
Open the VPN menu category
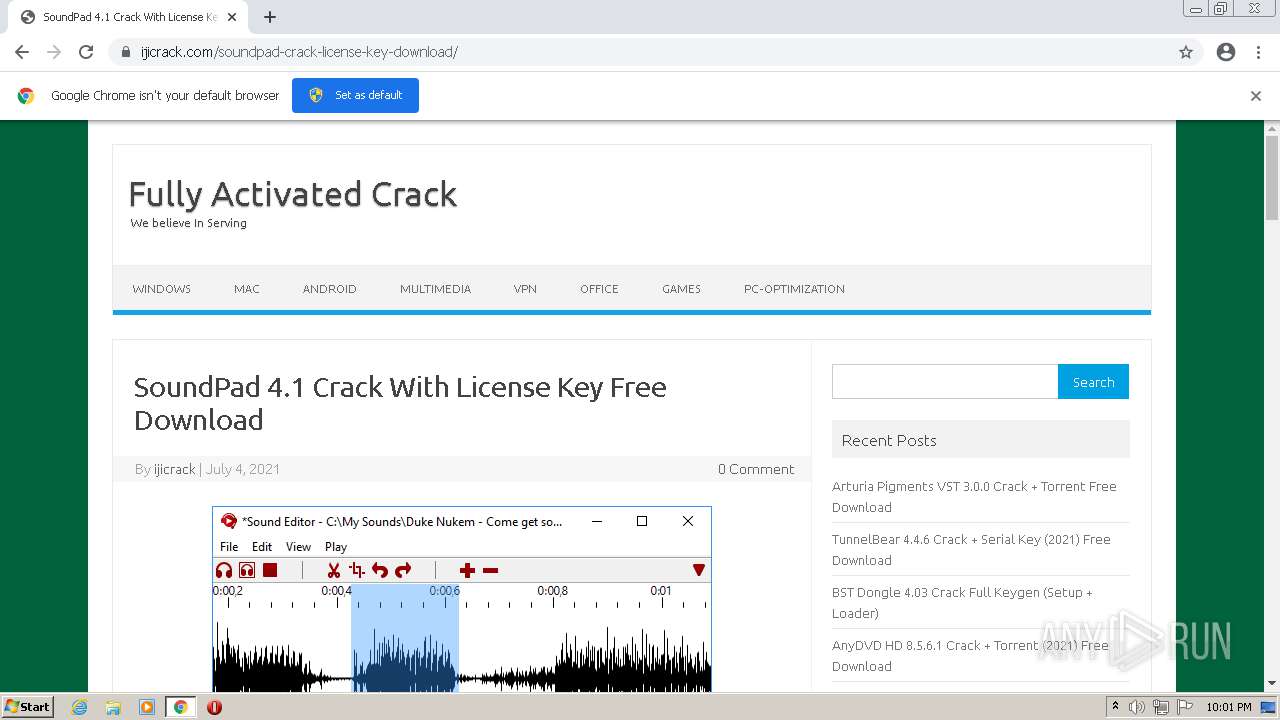click(x=525, y=289)
